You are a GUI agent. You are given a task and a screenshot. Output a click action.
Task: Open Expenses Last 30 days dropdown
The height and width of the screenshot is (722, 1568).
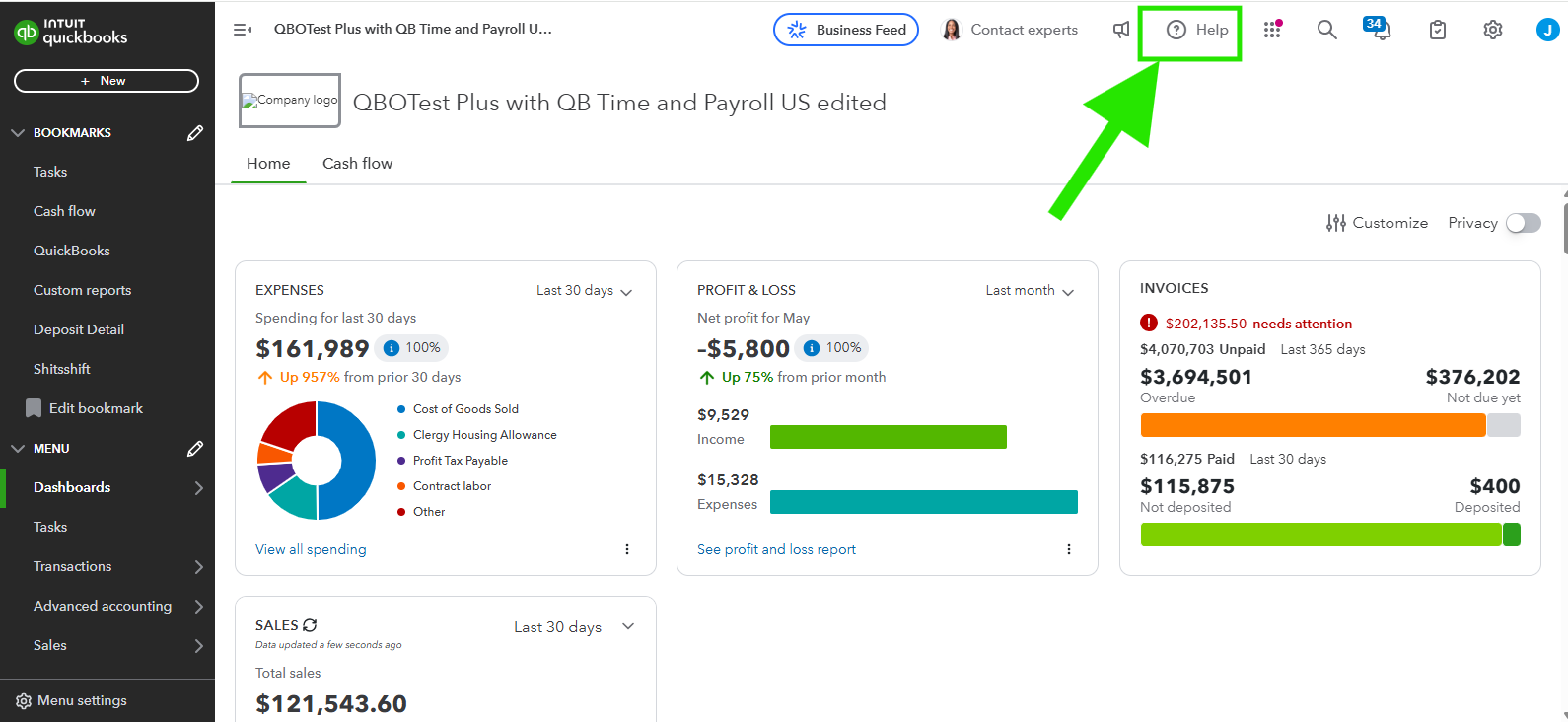(584, 291)
